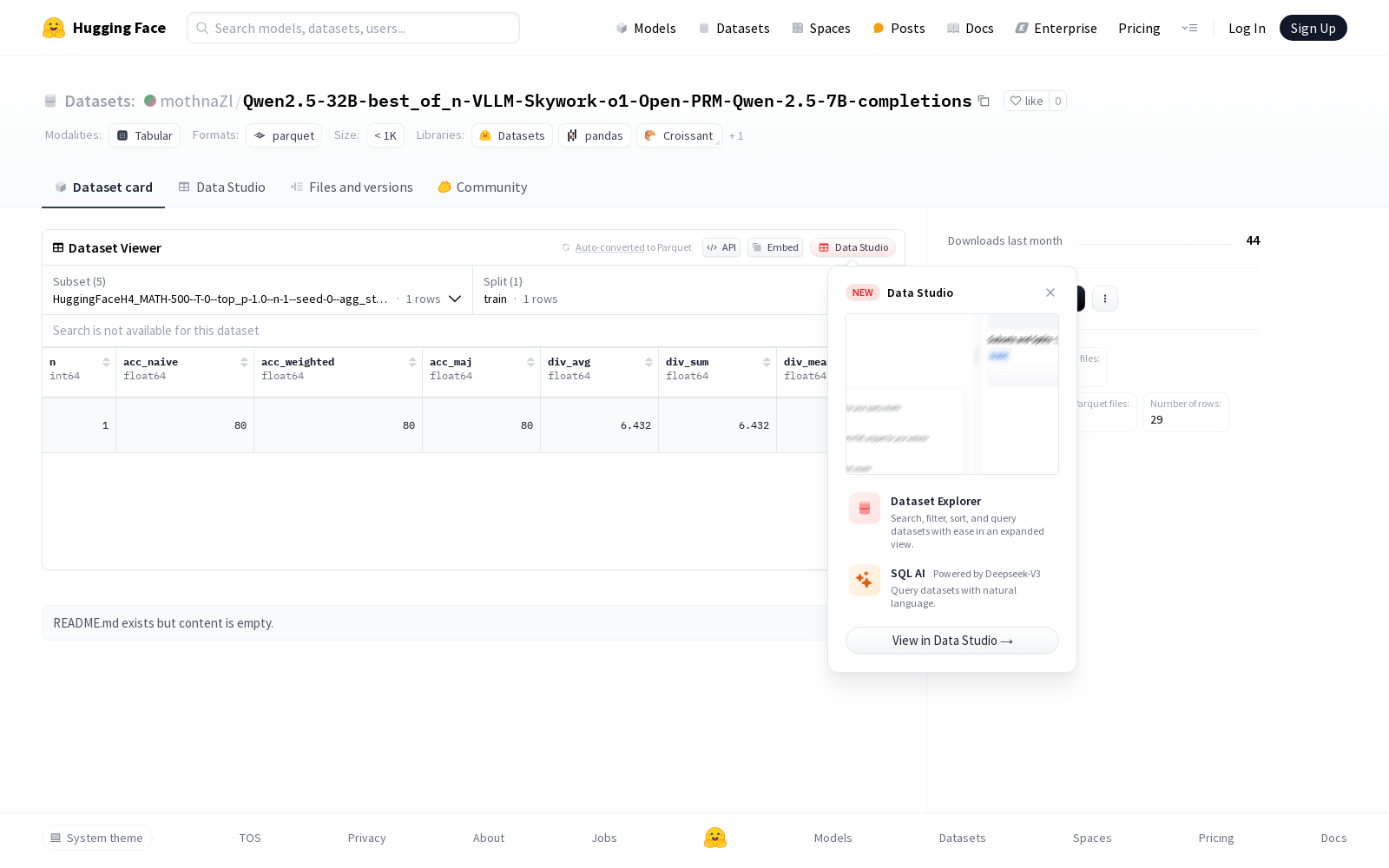Image resolution: width=1389 pixels, height=868 pixels.
Task: Sort by the div_sum column
Action: click(x=767, y=362)
